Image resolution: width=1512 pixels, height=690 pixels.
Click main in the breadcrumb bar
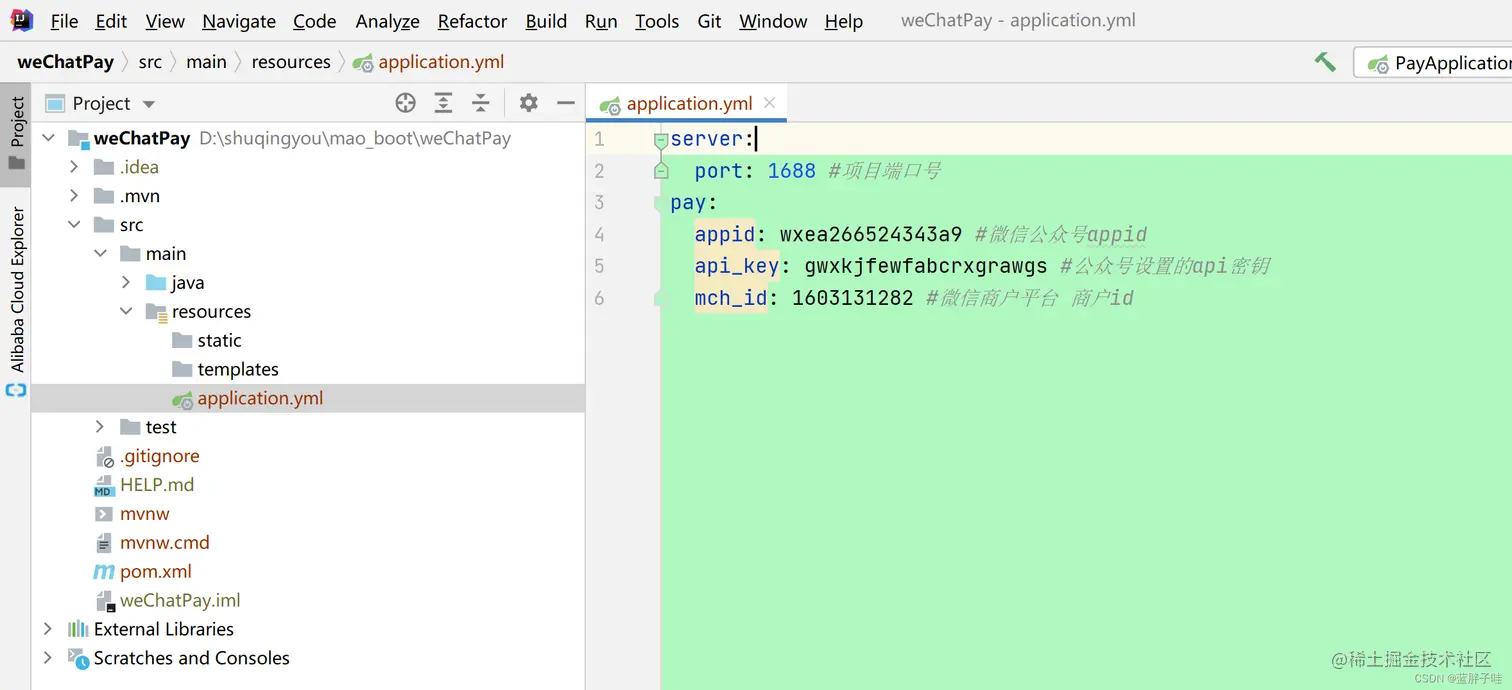(206, 62)
